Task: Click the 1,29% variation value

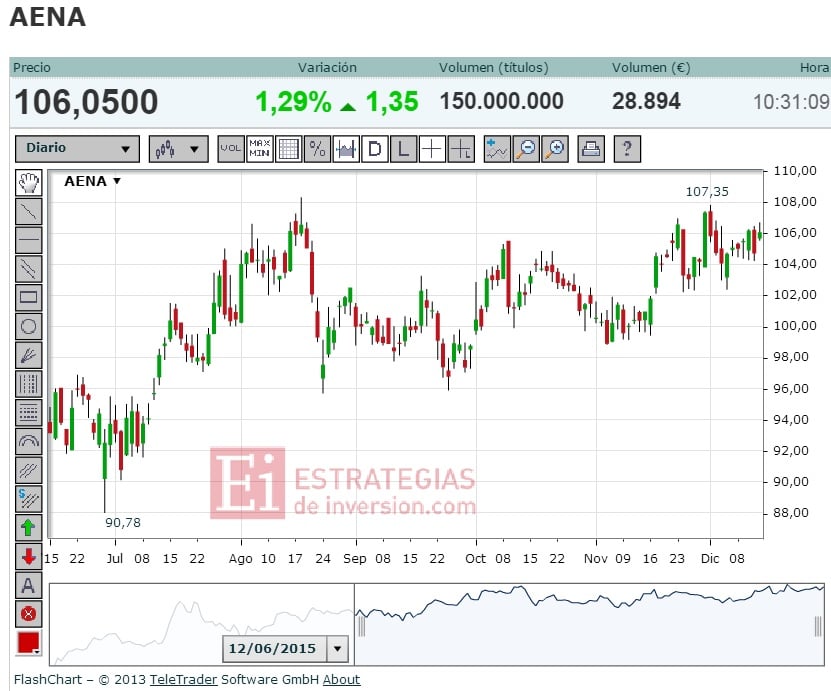Action: 293,102
